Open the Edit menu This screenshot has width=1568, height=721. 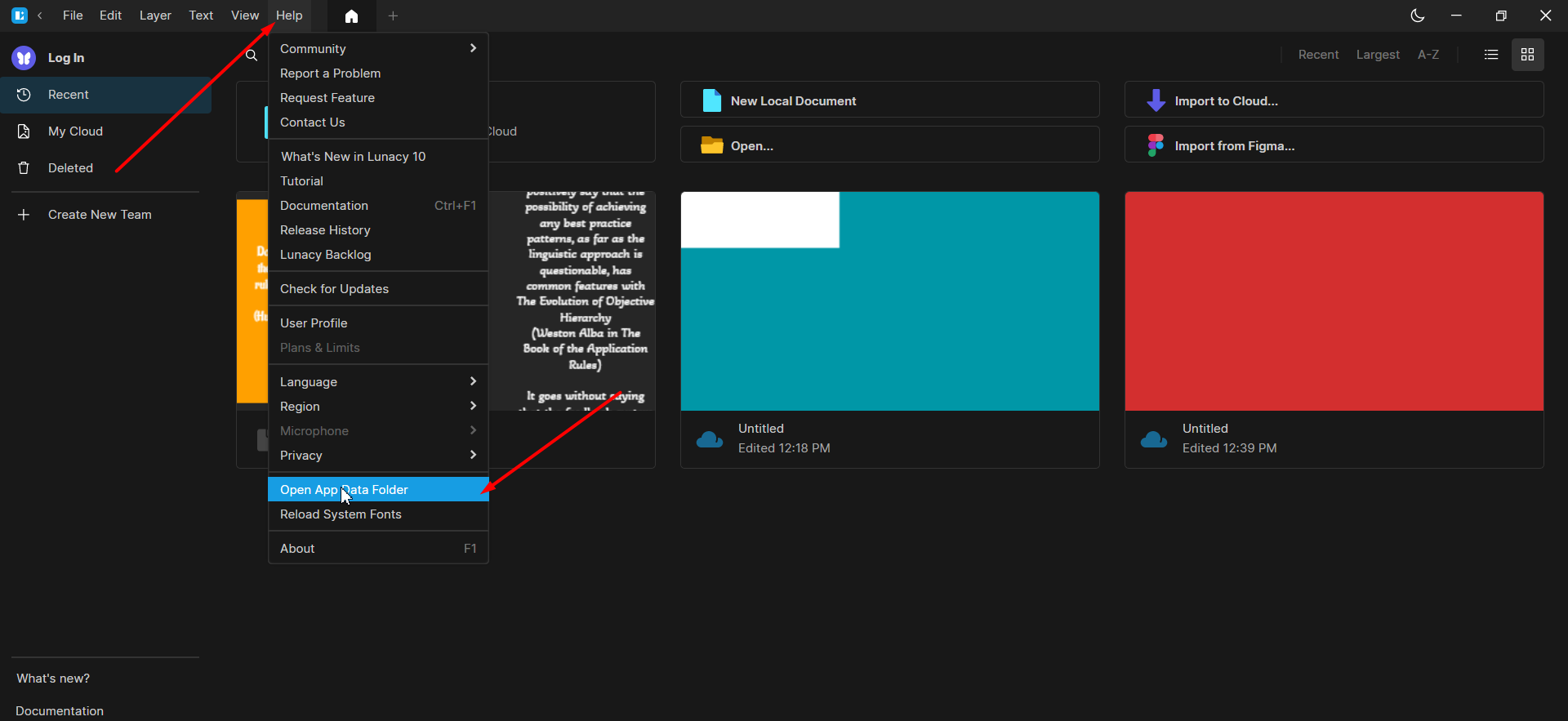click(110, 16)
